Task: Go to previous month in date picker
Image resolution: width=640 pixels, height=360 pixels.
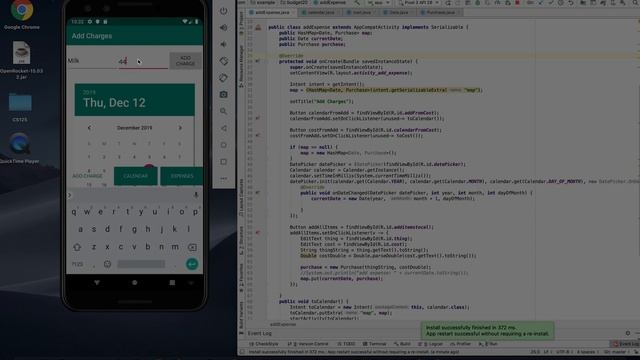Action: 89,128
